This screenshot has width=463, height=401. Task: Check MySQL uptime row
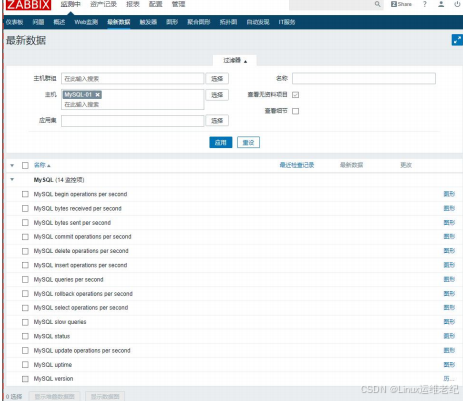click(25, 365)
